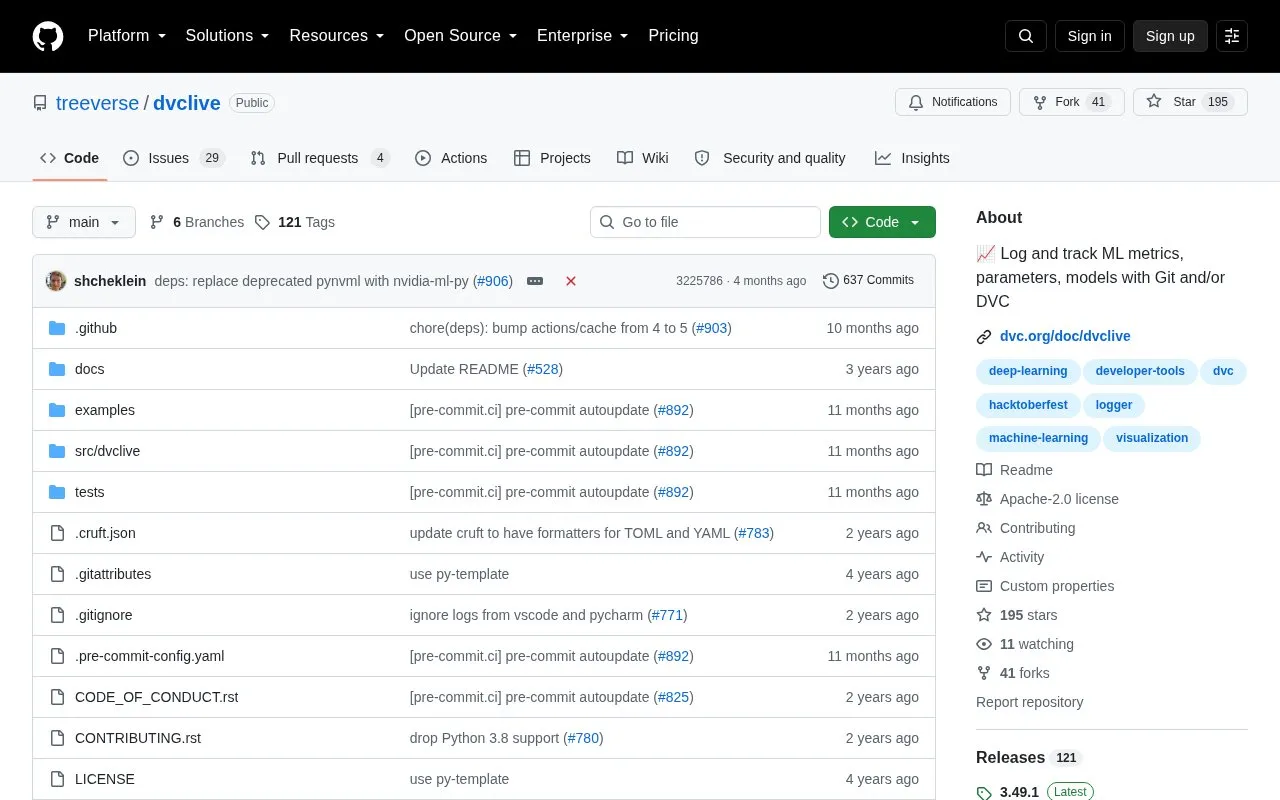The height and width of the screenshot is (800, 1280).
Task: Open the main branch selector dropdown
Action: pyautogui.click(x=84, y=222)
